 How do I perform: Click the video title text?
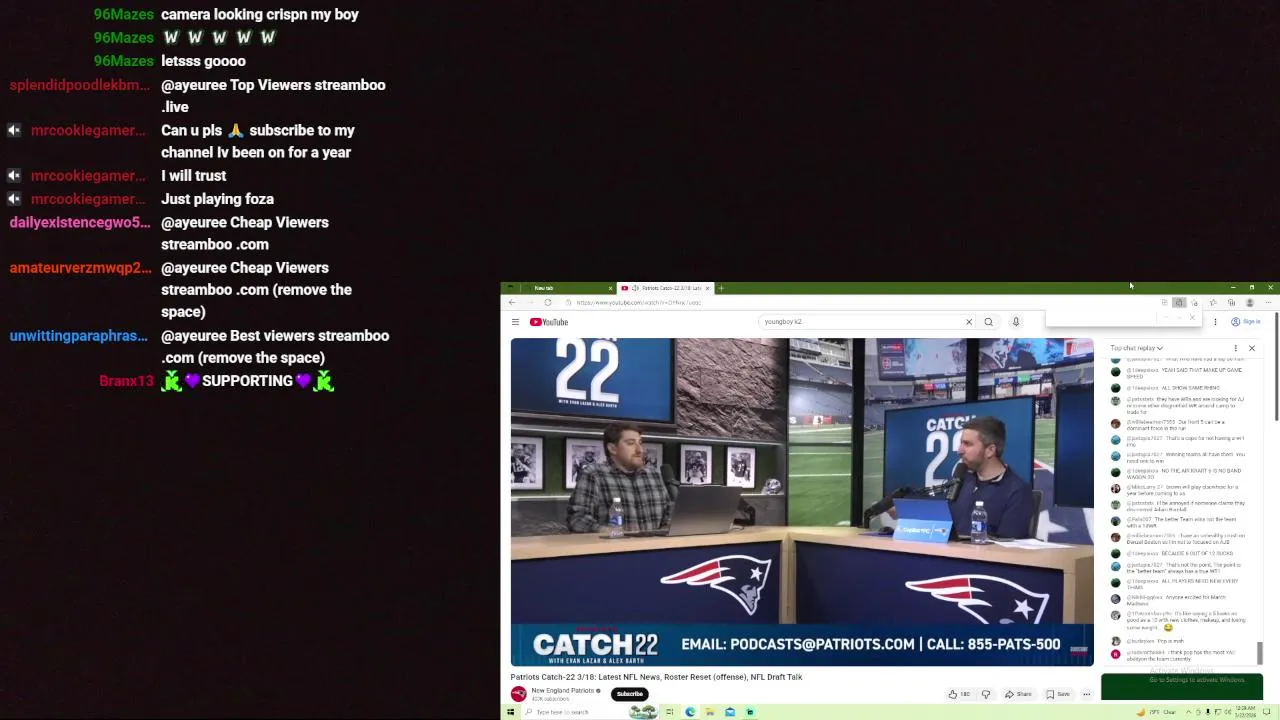(x=656, y=677)
